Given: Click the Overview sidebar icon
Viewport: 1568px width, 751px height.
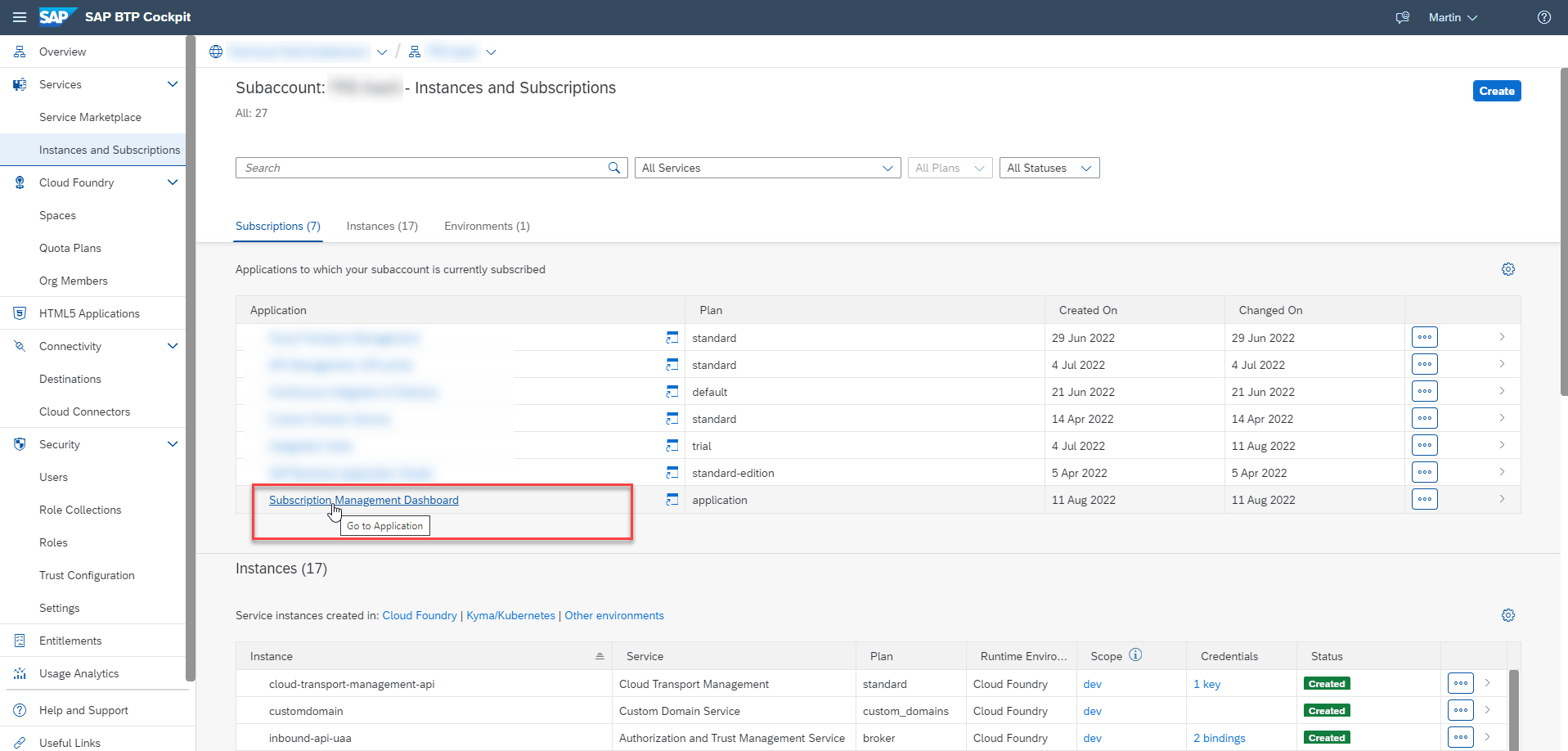Looking at the screenshot, I should click(x=20, y=52).
